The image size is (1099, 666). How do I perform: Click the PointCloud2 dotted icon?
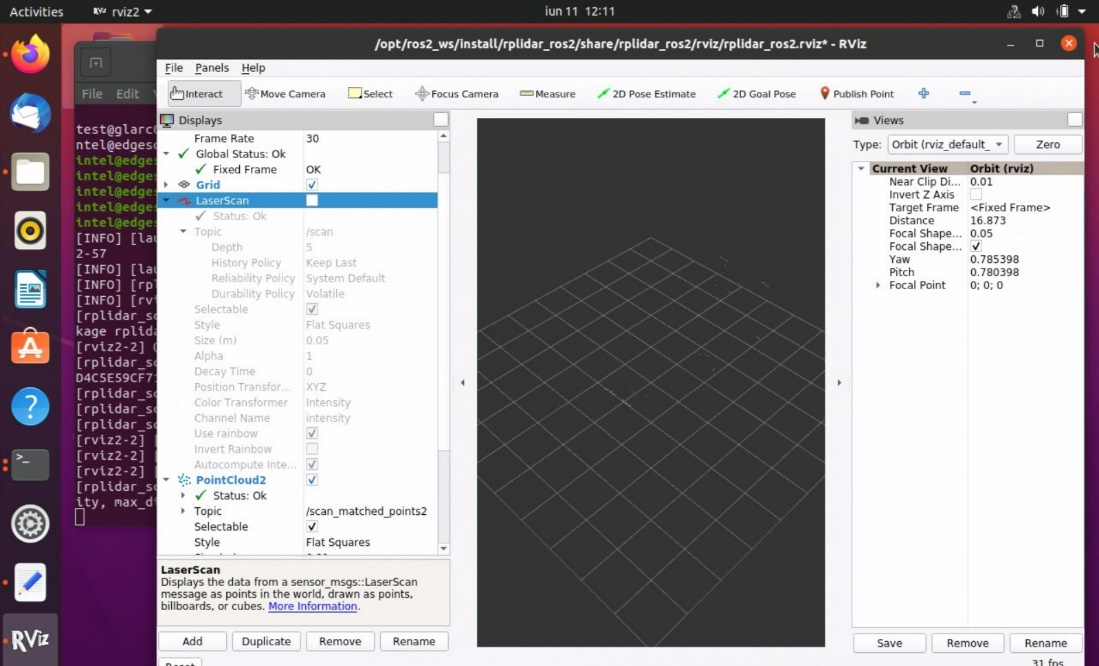[184, 480]
